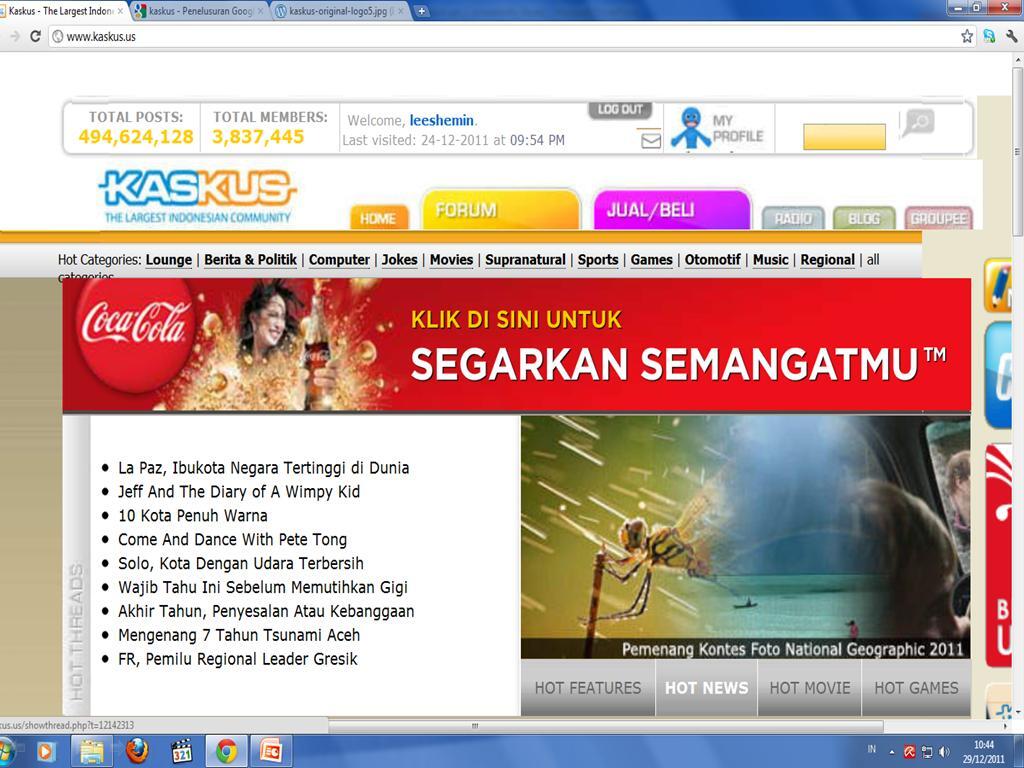Open a new tab with plus button
The height and width of the screenshot is (768, 1024).
pyautogui.click(x=422, y=11)
